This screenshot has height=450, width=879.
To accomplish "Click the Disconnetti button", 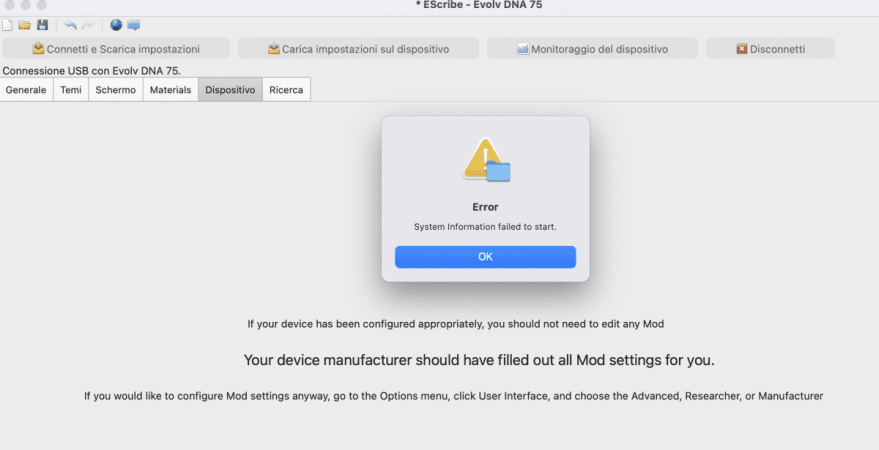I will click(770, 49).
